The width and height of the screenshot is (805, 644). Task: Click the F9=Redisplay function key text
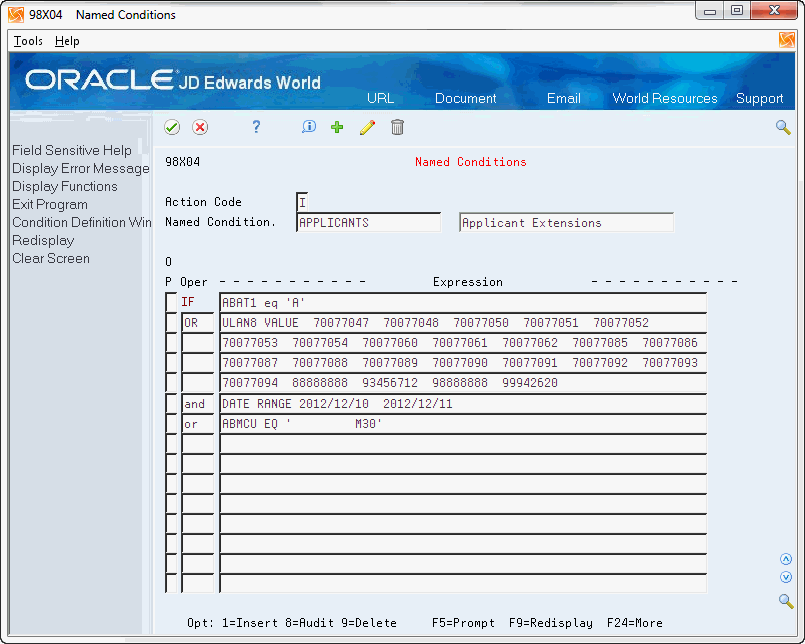tap(550, 623)
